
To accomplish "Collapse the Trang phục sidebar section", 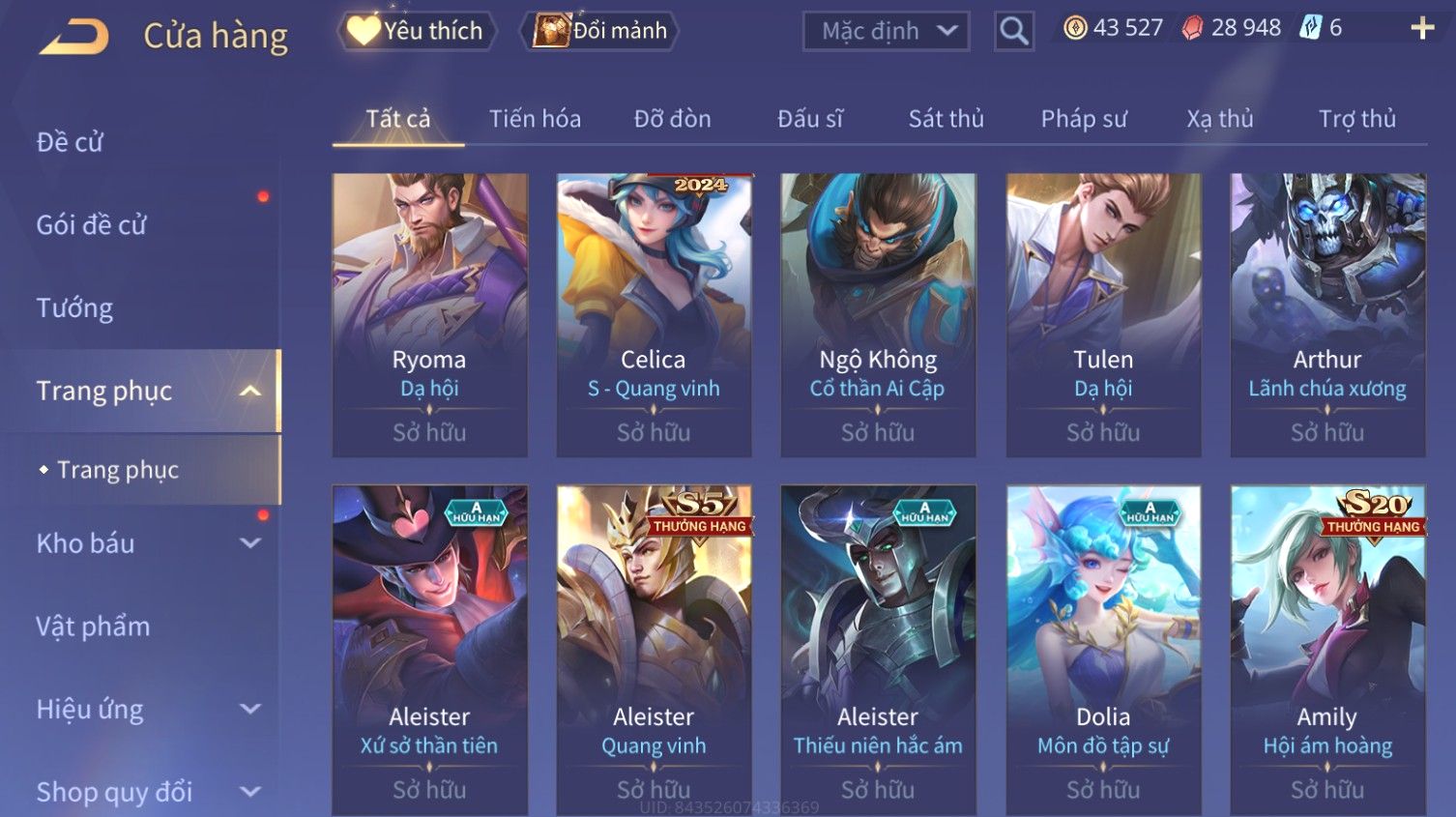I will click(x=250, y=391).
